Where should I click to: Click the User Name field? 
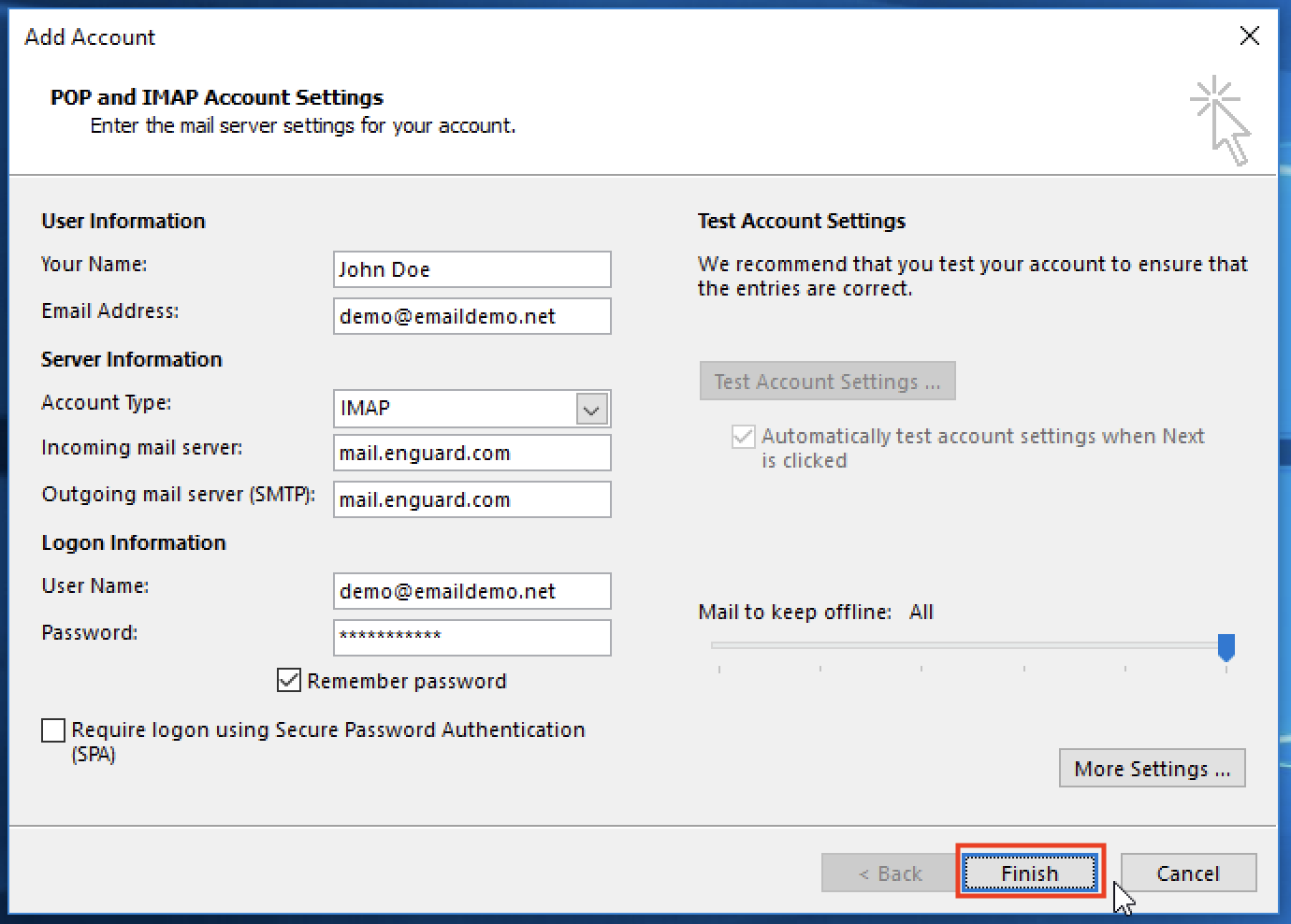472,591
